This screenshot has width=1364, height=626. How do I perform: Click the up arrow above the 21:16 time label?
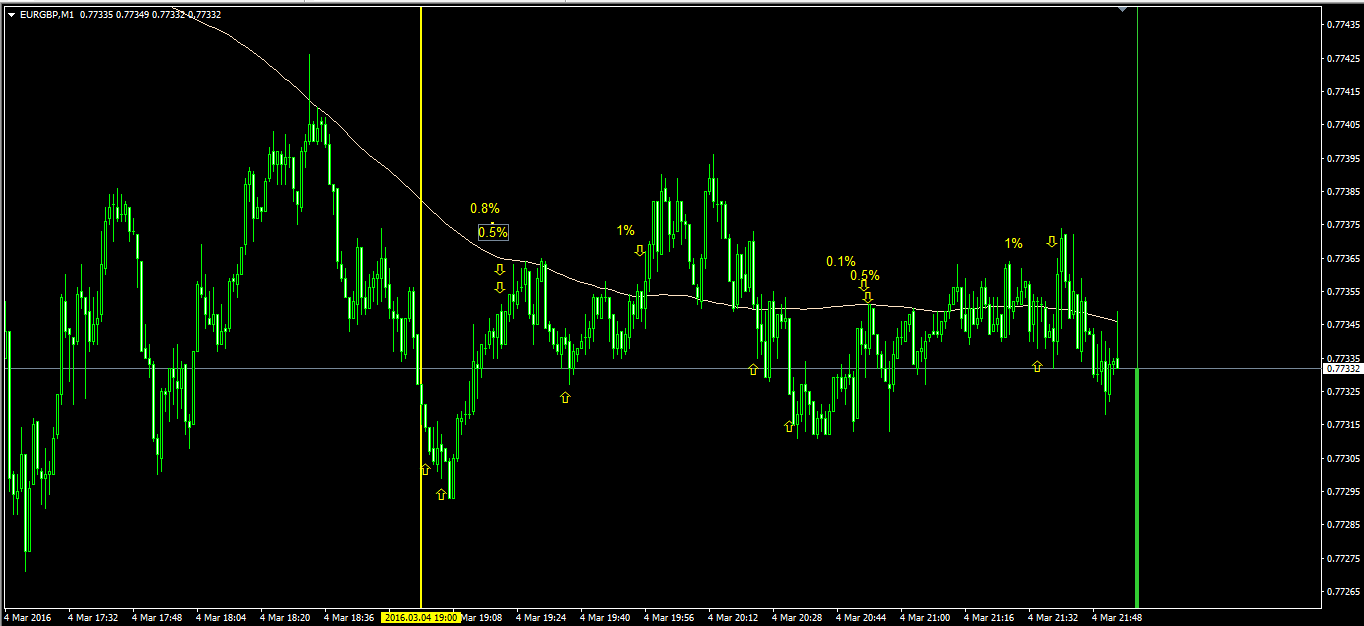tap(1037, 367)
